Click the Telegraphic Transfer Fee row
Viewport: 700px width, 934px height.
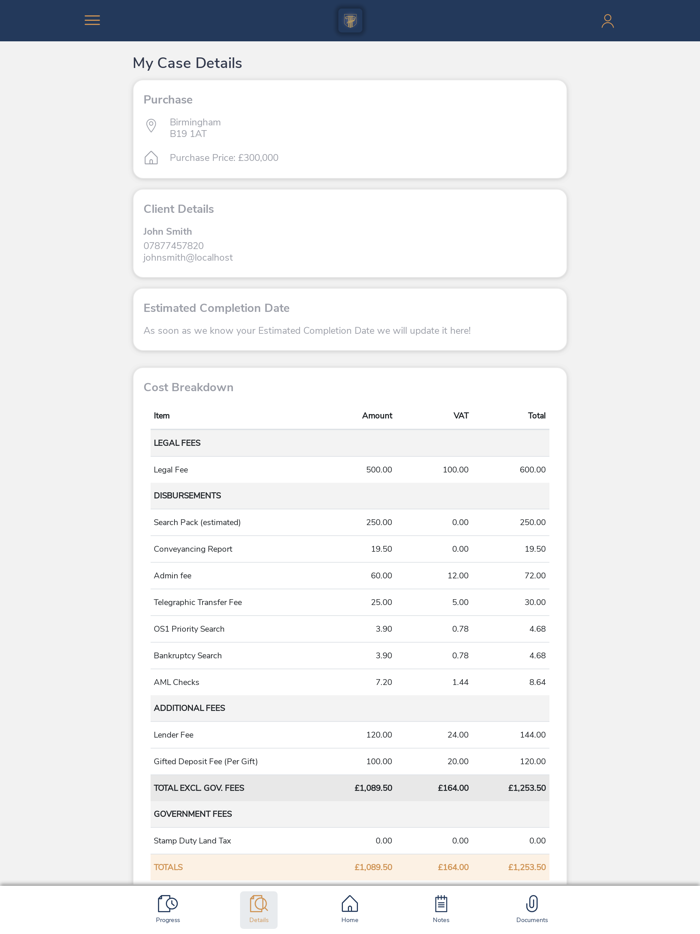click(x=349, y=602)
